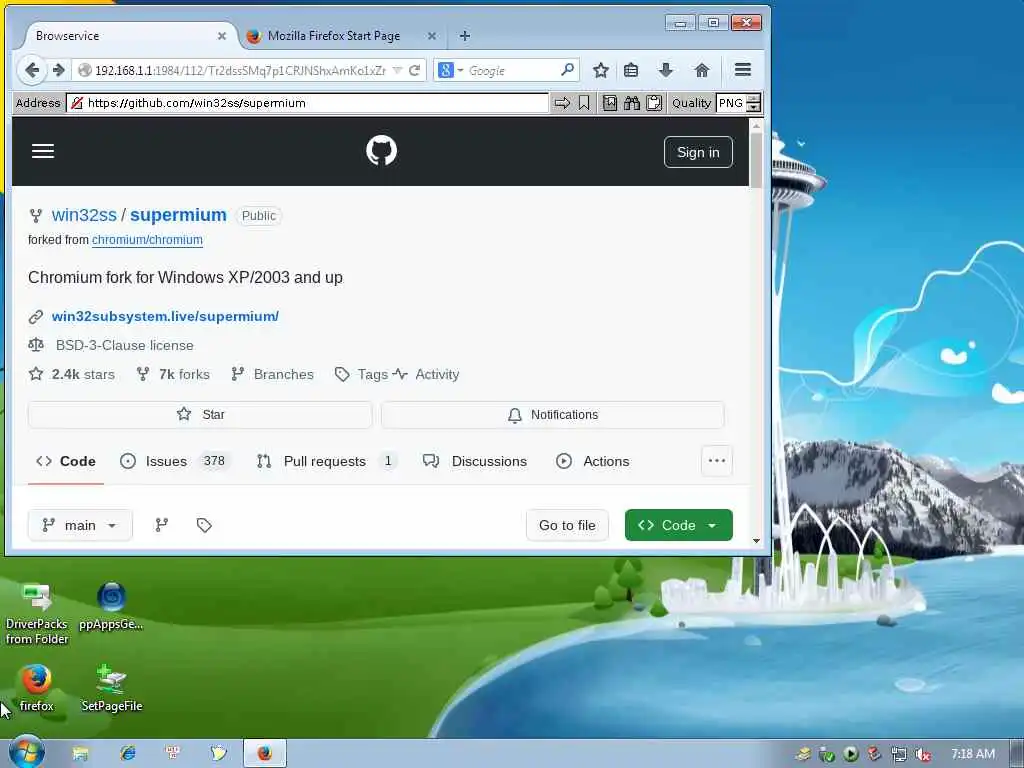Open the BSD-3-Clause license link
The image size is (1024, 768).
point(125,345)
